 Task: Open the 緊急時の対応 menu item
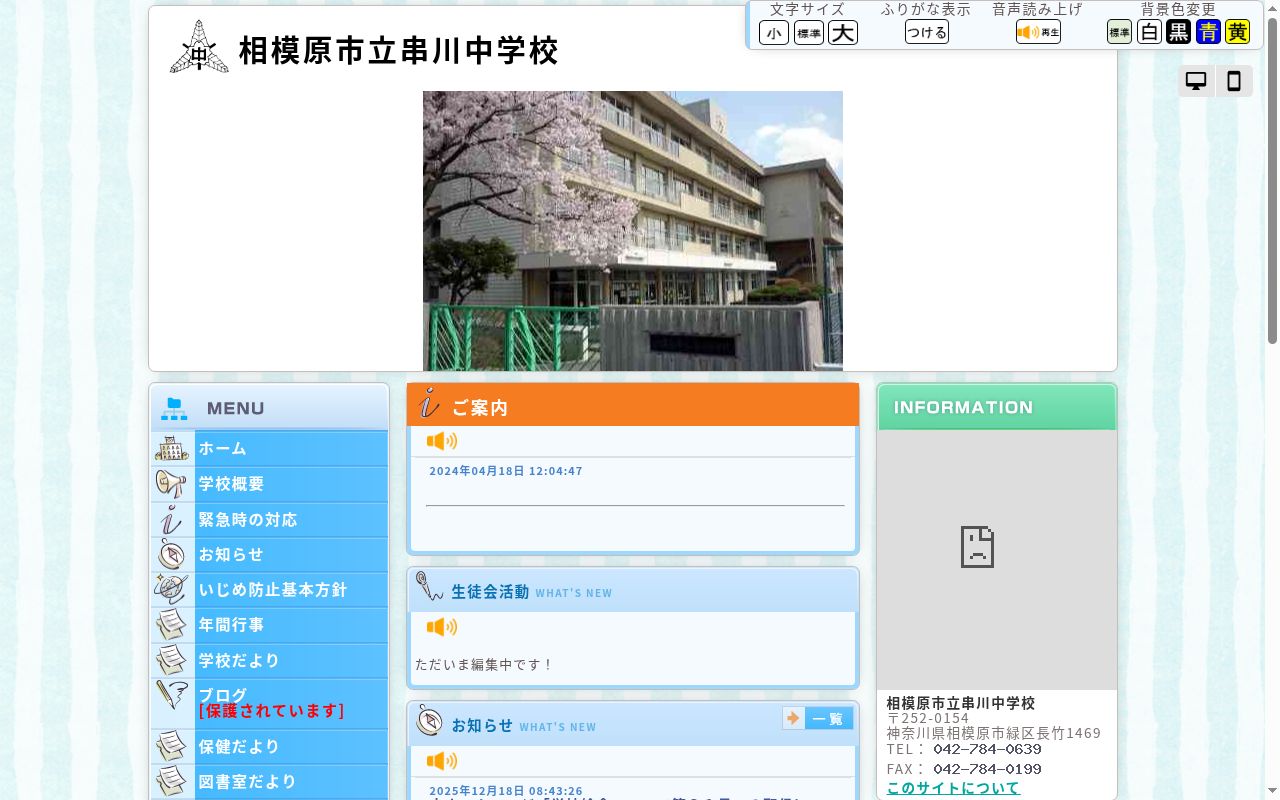[270, 519]
